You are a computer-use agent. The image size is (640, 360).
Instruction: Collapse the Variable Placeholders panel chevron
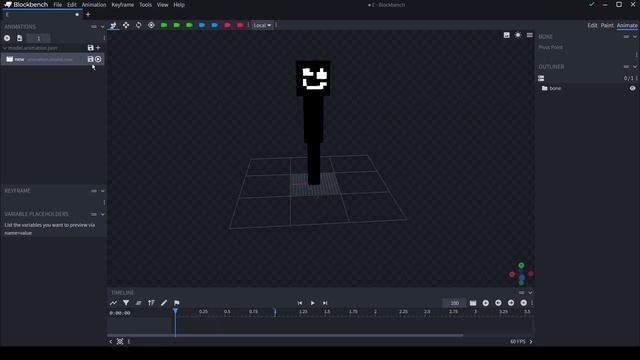pyautogui.click(x=102, y=214)
